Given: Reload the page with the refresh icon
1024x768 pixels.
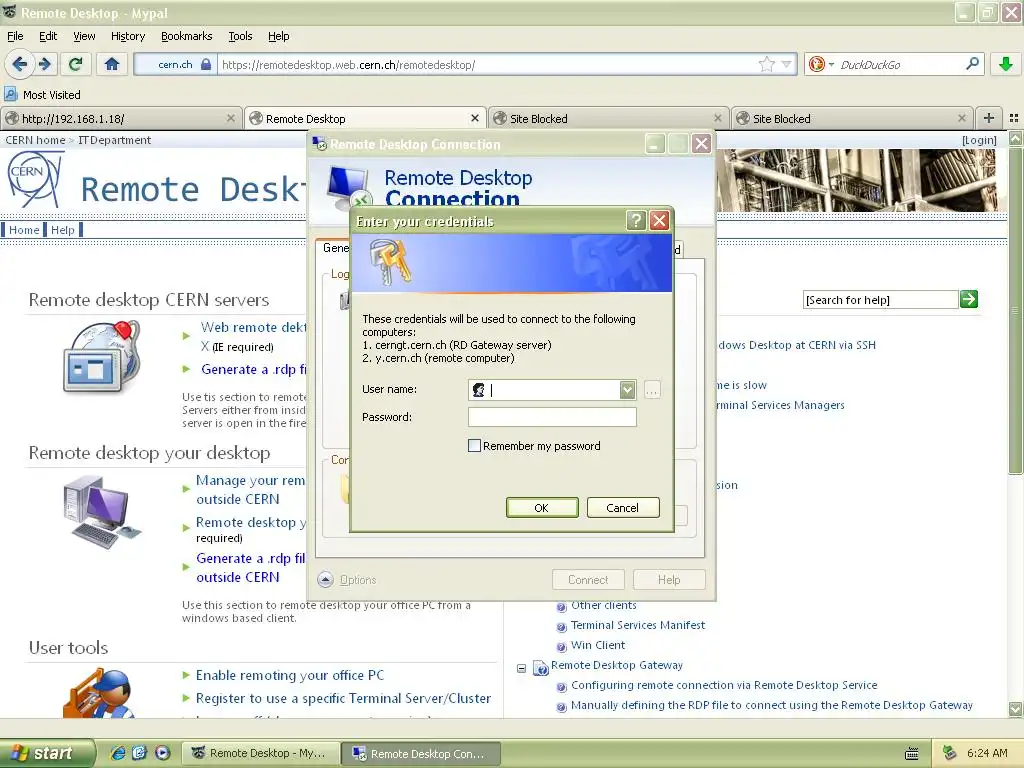Looking at the screenshot, I should [76, 64].
